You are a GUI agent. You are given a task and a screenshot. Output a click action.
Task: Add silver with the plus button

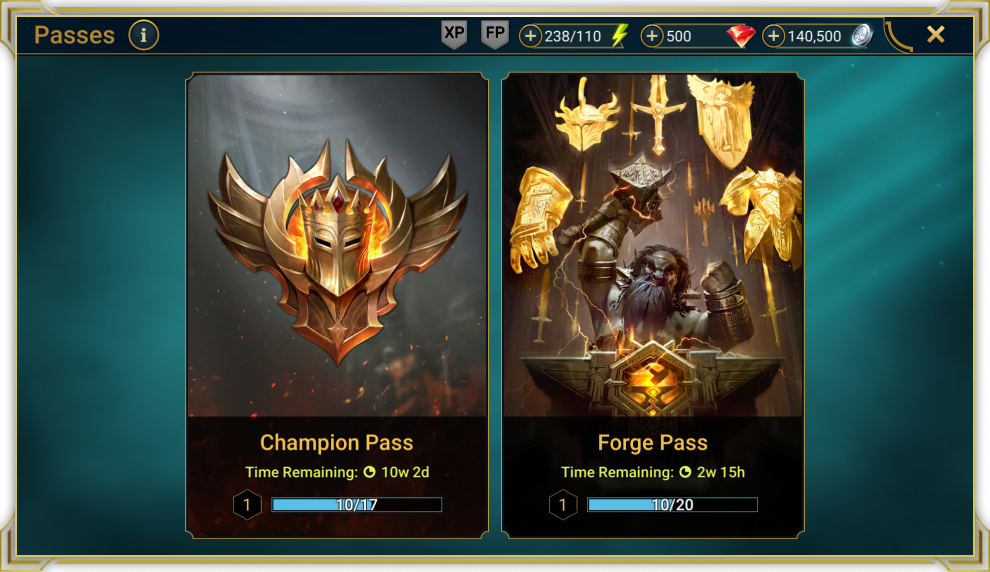[x=773, y=36]
